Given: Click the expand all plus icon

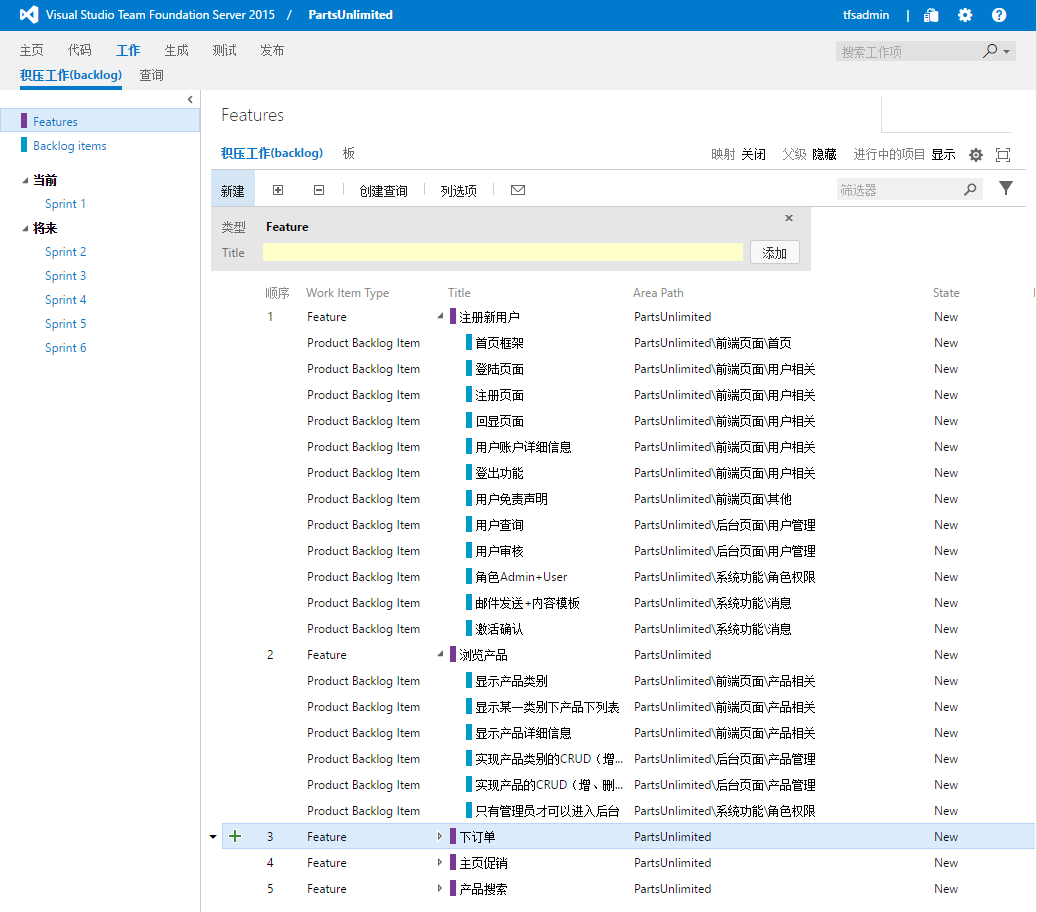Looking at the screenshot, I should click(x=278, y=190).
